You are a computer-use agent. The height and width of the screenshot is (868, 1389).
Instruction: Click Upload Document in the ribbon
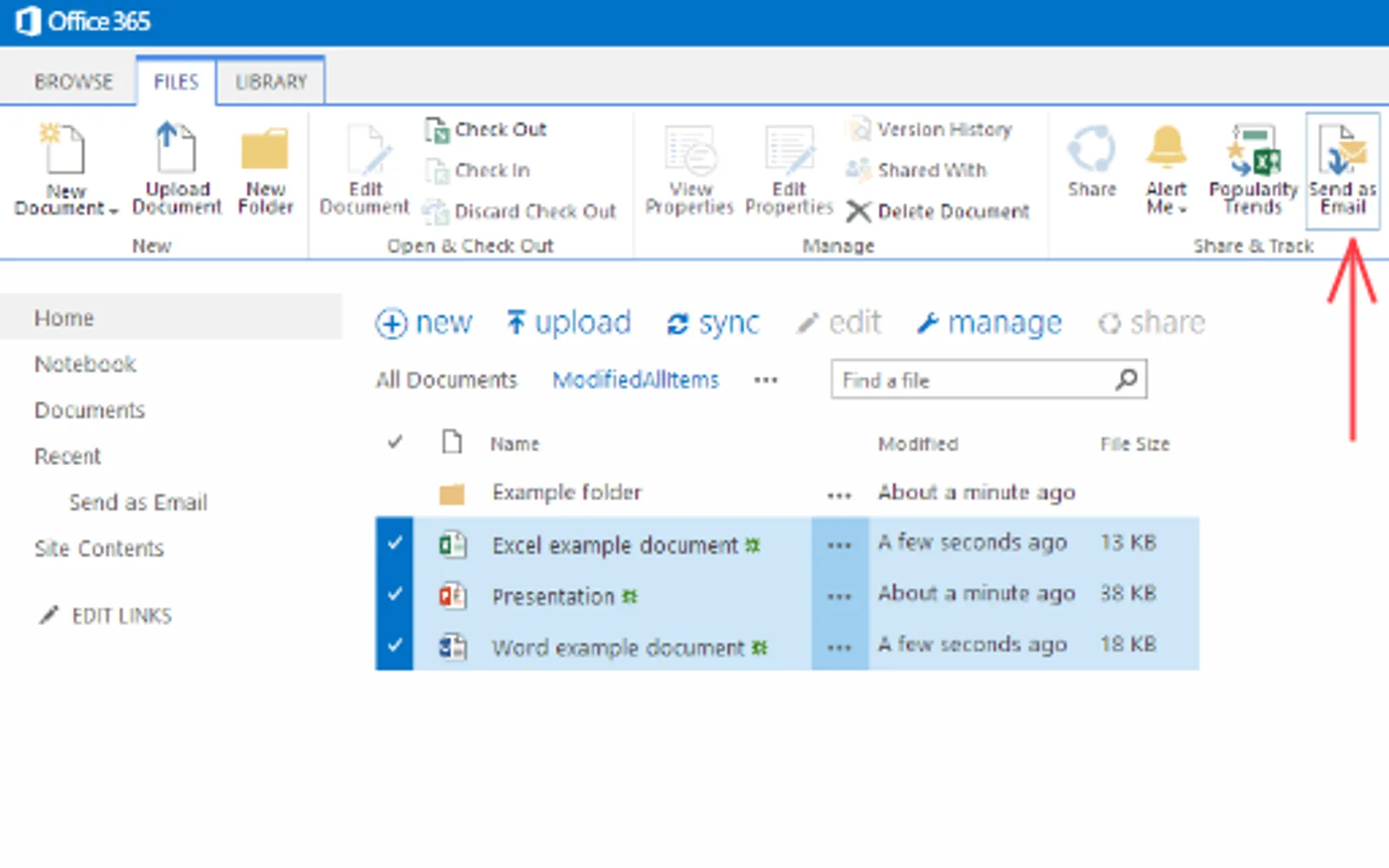(177, 168)
